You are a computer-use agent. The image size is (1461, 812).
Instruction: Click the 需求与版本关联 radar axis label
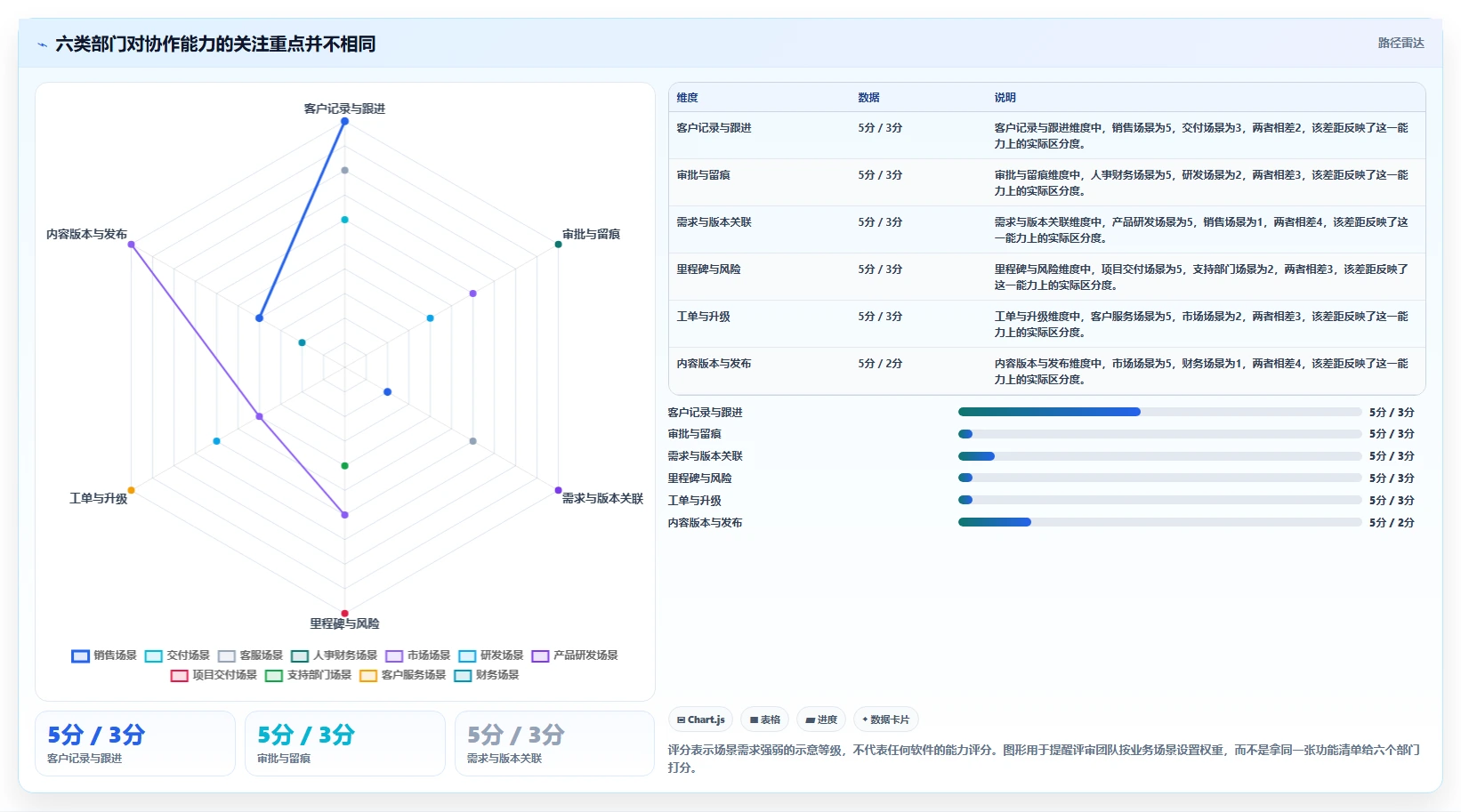click(x=602, y=498)
